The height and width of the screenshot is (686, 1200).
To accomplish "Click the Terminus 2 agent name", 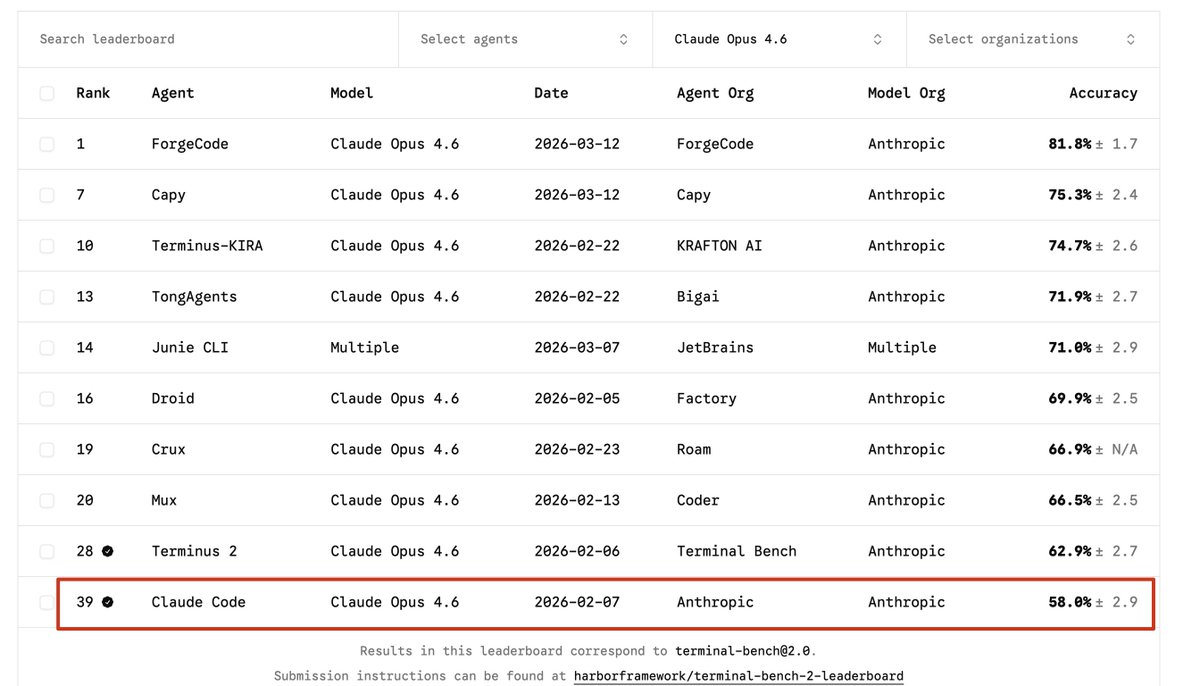I will (x=194, y=551).
